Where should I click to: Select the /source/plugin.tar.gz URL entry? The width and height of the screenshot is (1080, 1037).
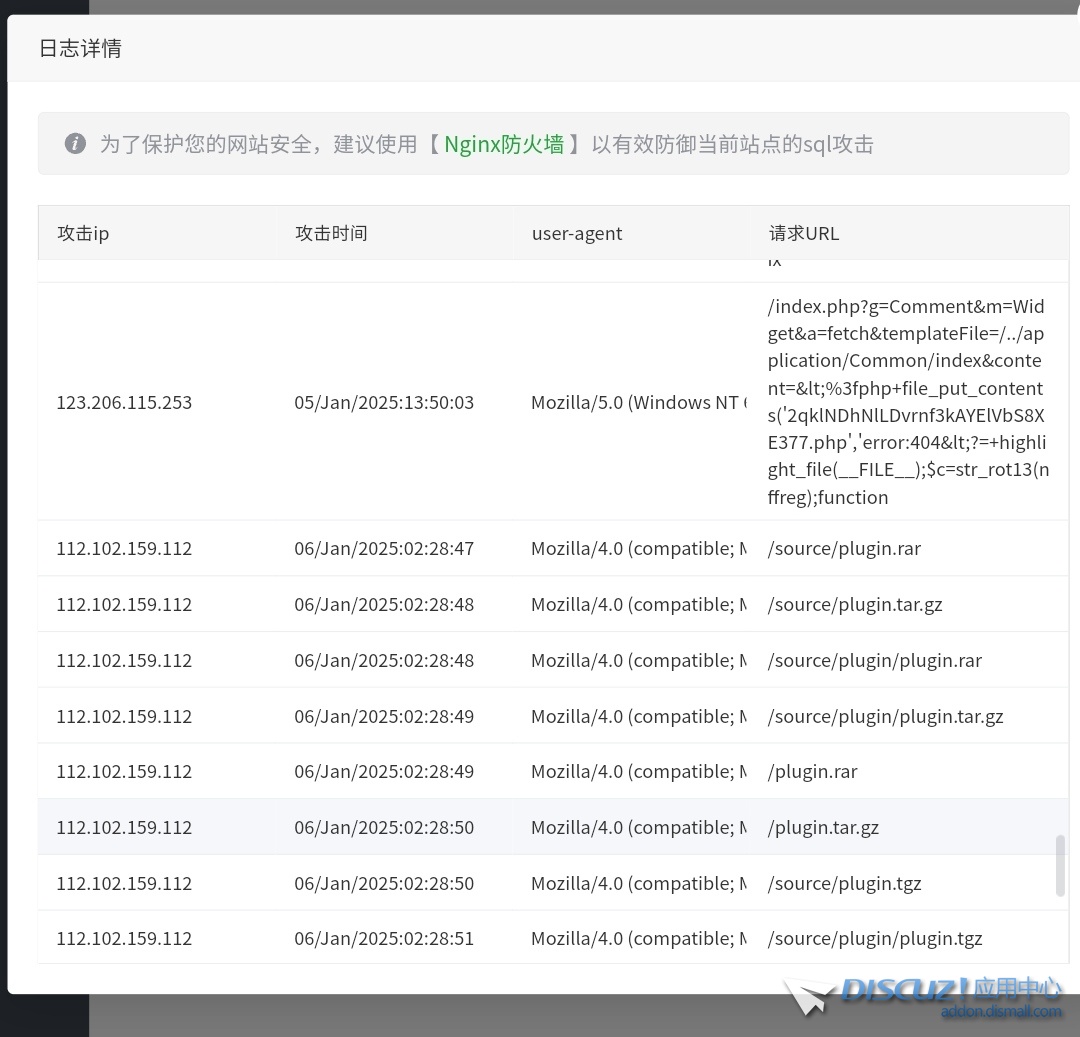(x=855, y=604)
